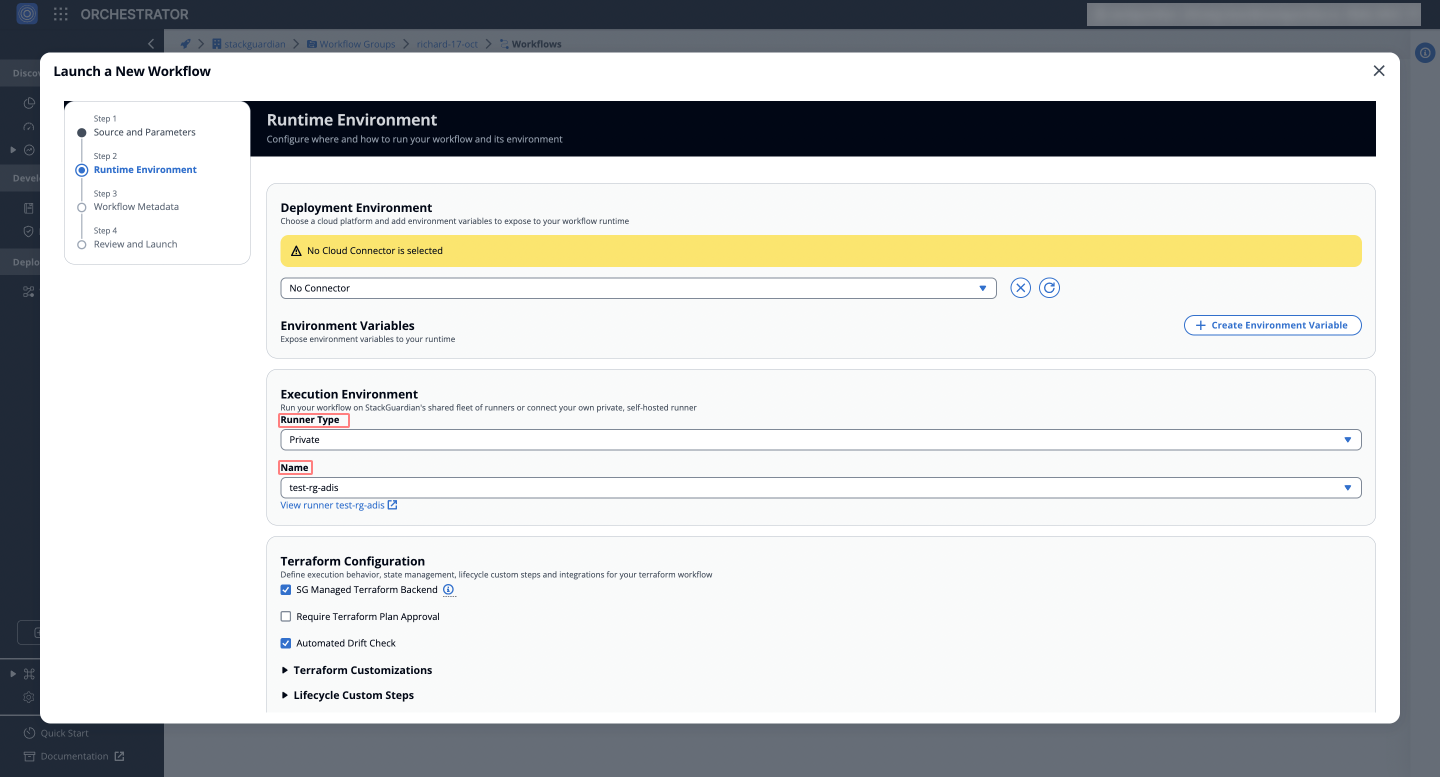This screenshot has width=1440, height=777.
Task: Click the warning icon in the Cloud Connector banner
Action: click(296, 251)
